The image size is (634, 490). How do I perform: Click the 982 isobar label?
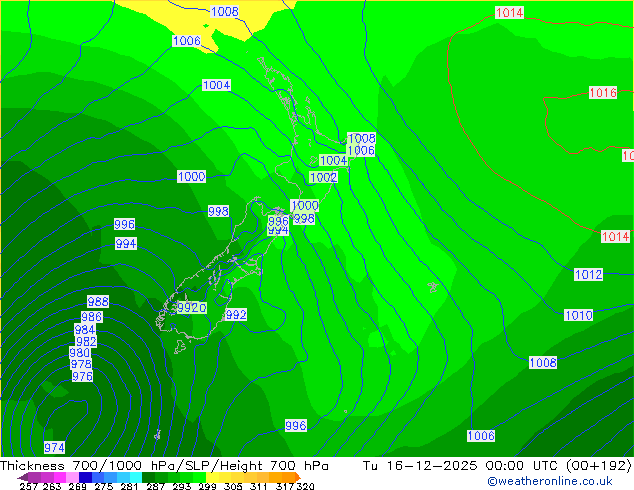[86, 341]
